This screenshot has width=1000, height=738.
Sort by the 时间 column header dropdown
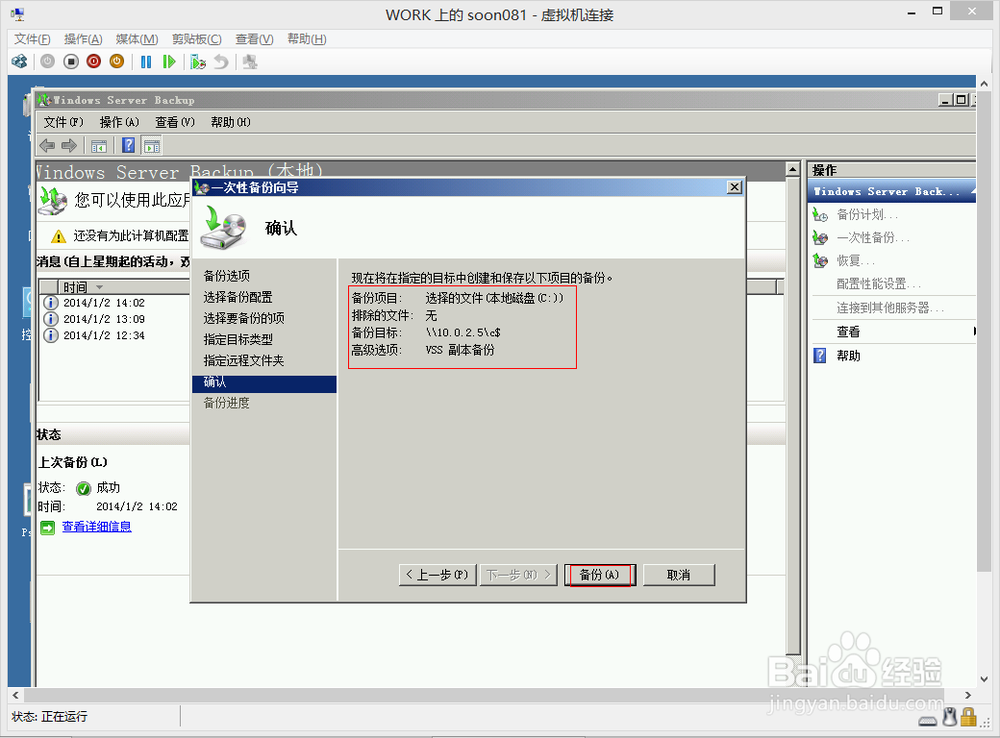[99, 287]
